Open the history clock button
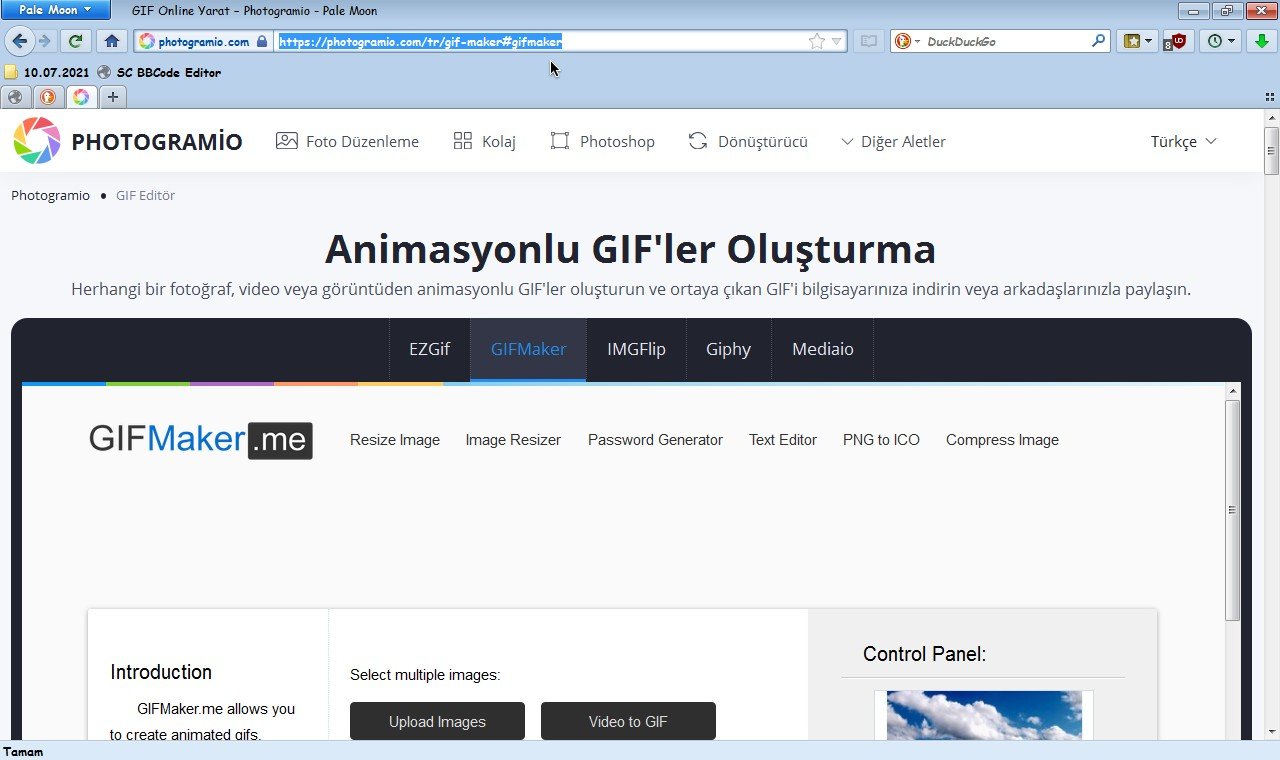 click(x=1221, y=41)
